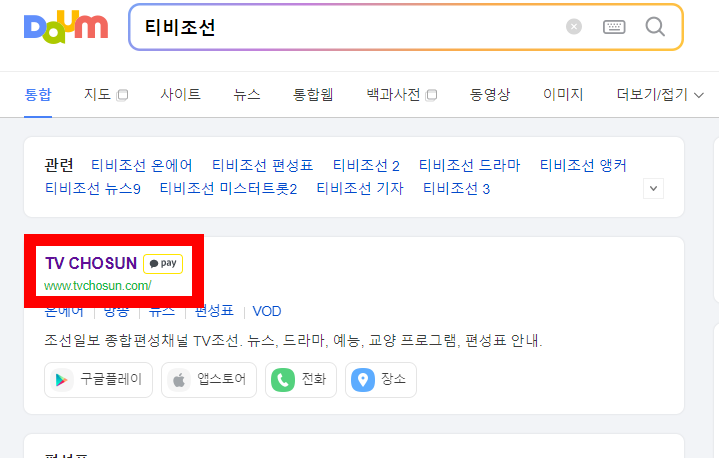Click related search 티비조선 미스터트롯2

228,188
